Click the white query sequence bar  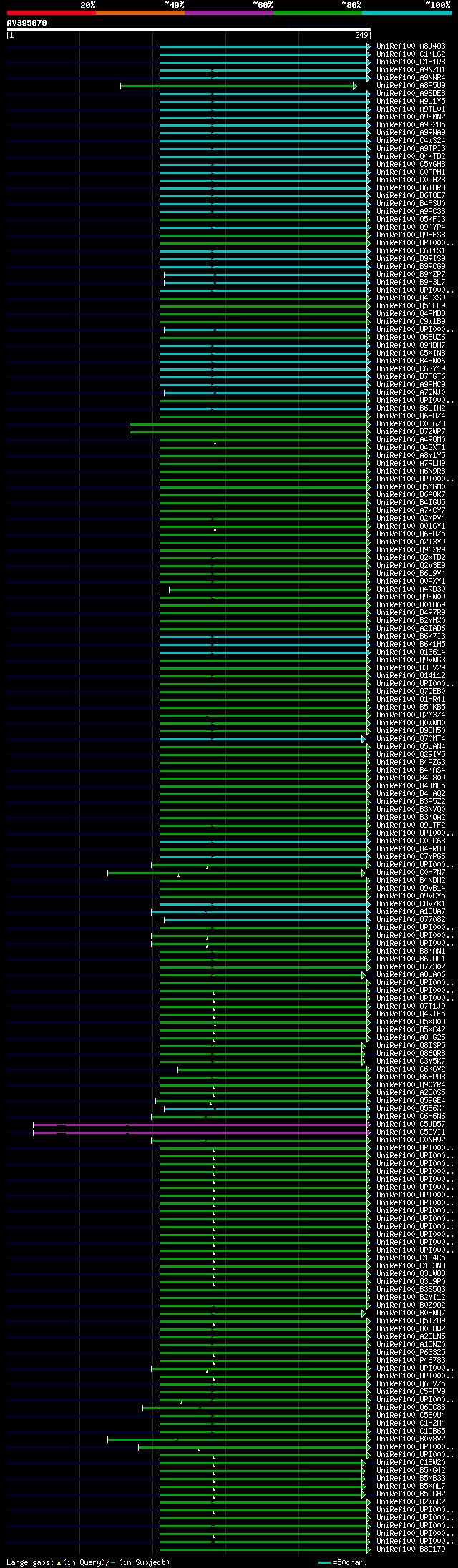click(189, 29)
